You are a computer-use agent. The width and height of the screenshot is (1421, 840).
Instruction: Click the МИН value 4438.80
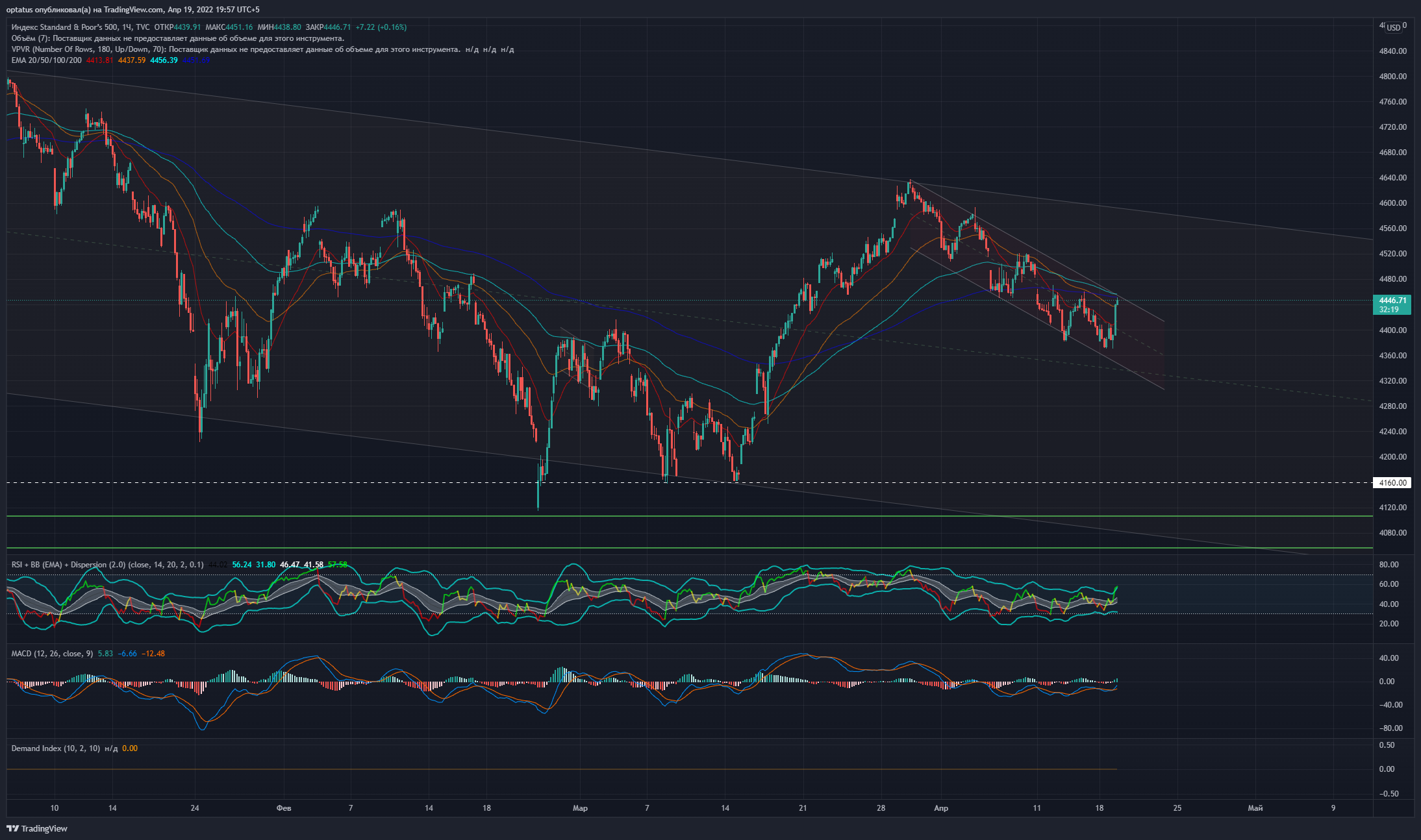pyautogui.click(x=288, y=27)
